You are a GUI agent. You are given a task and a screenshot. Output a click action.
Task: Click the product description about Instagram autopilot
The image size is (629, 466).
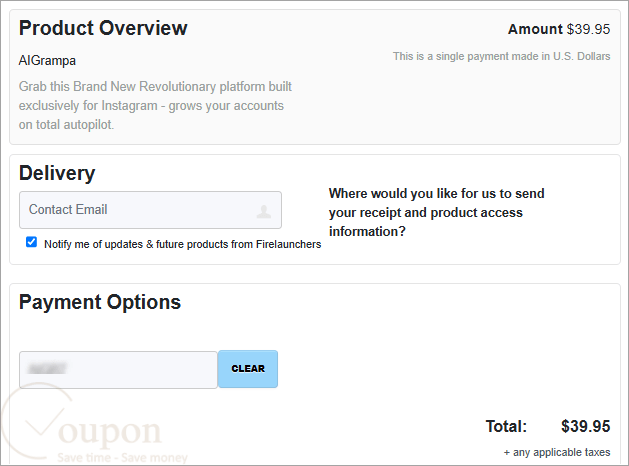point(155,105)
